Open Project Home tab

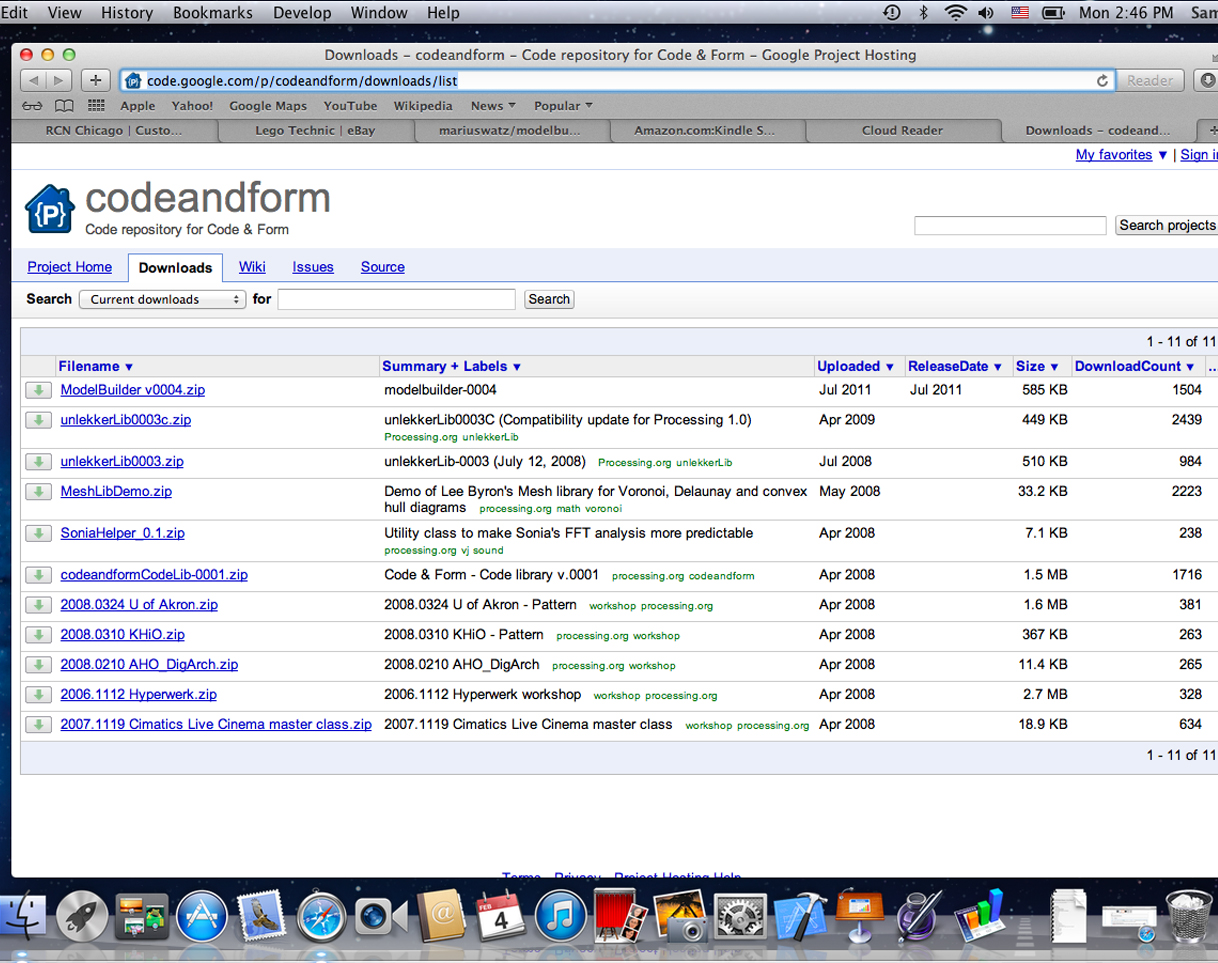click(70, 267)
